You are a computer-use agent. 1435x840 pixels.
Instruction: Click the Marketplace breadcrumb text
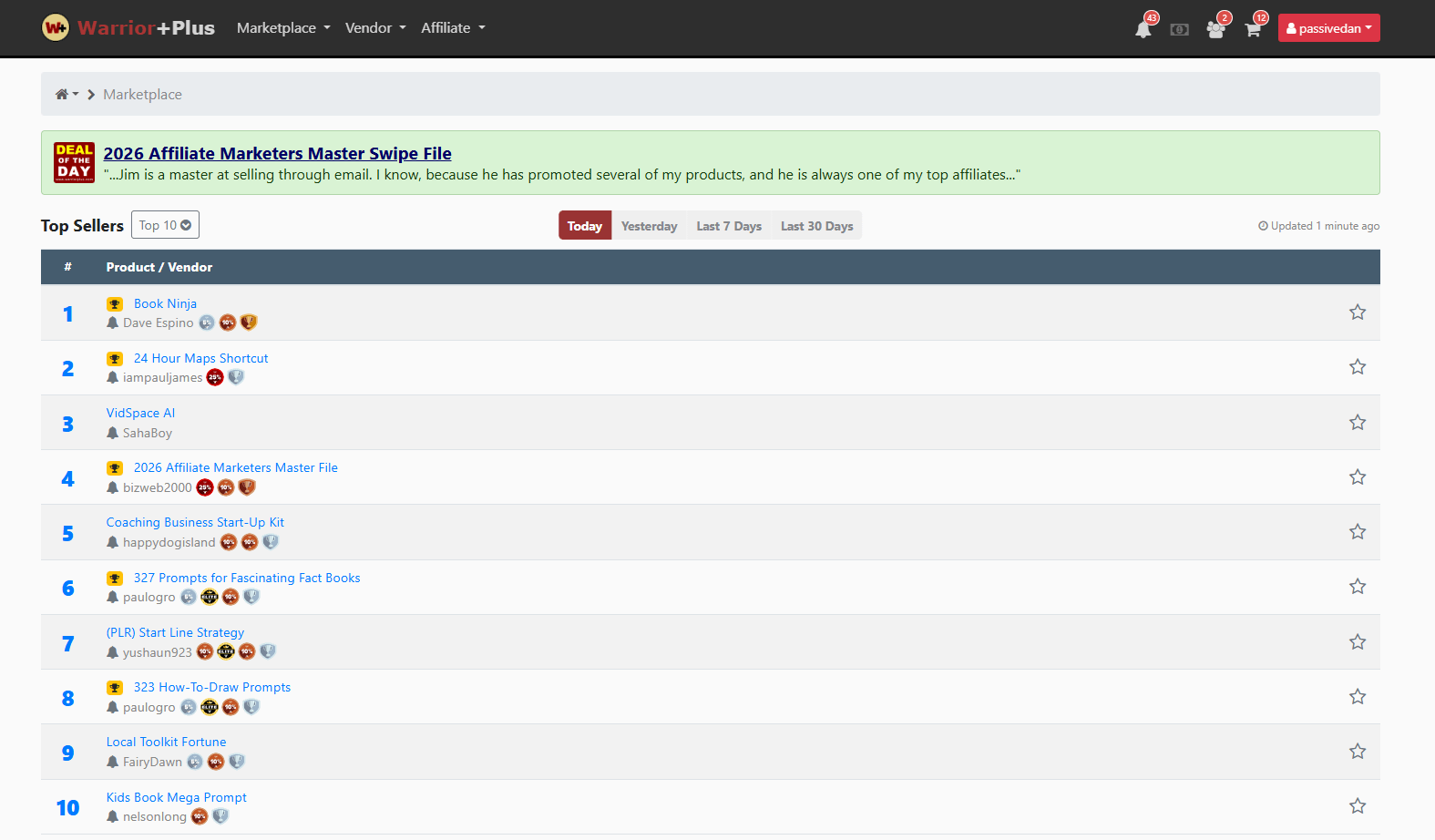[142, 95]
